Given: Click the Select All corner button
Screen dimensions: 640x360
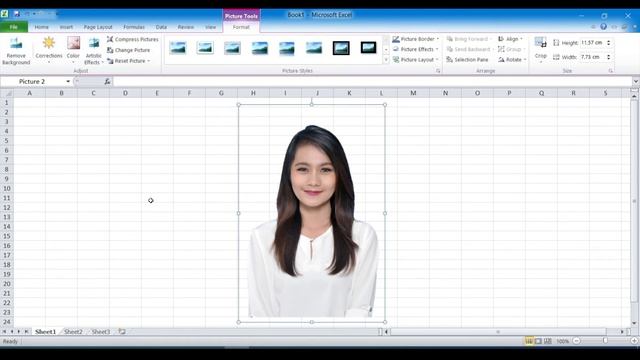Looking at the screenshot, I should [7, 93].
